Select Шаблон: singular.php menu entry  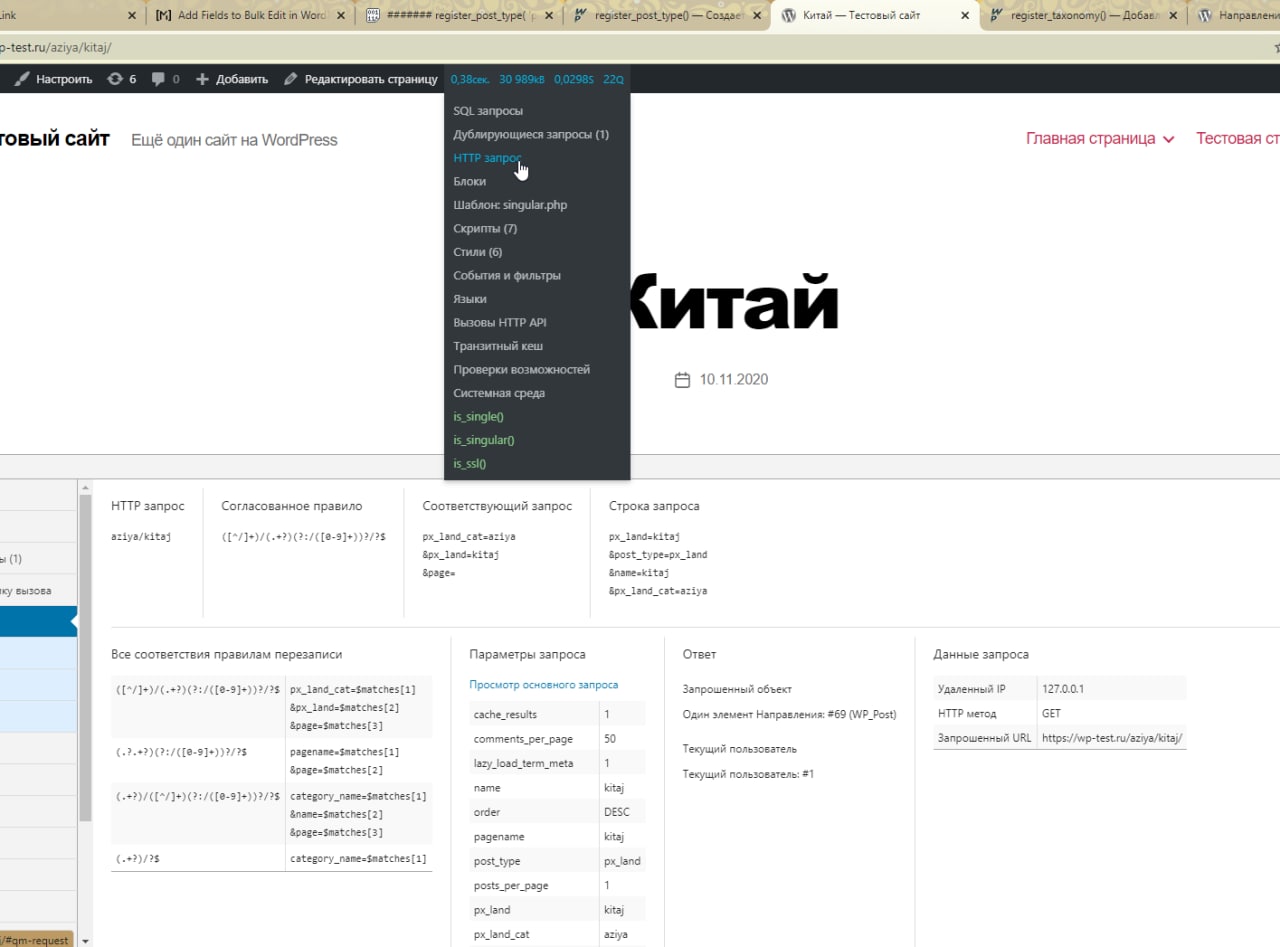tap(510, 205)
